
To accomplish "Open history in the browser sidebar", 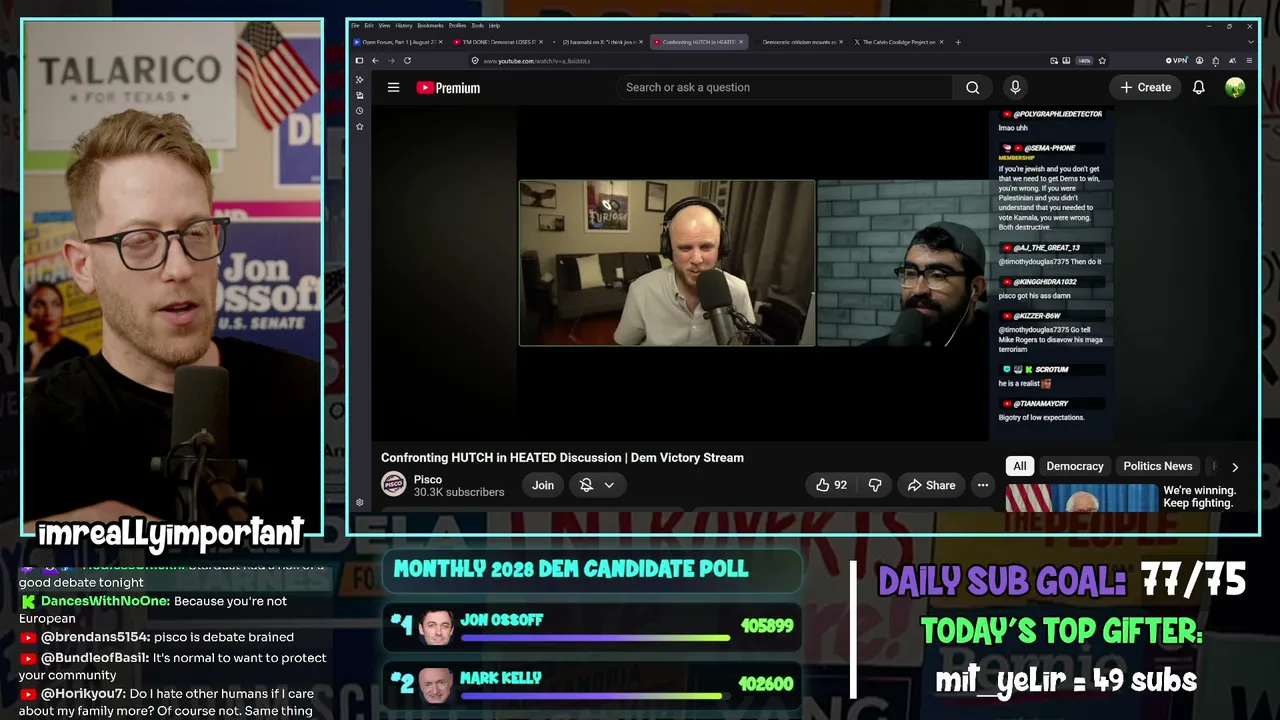I will [360, 111].
